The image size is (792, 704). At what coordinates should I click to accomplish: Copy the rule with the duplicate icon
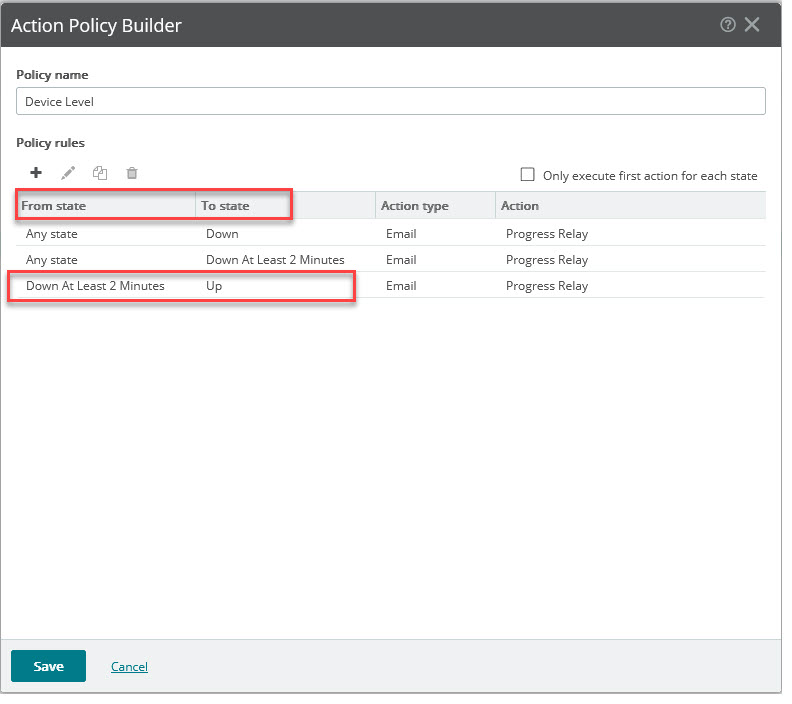click(101, 175)
